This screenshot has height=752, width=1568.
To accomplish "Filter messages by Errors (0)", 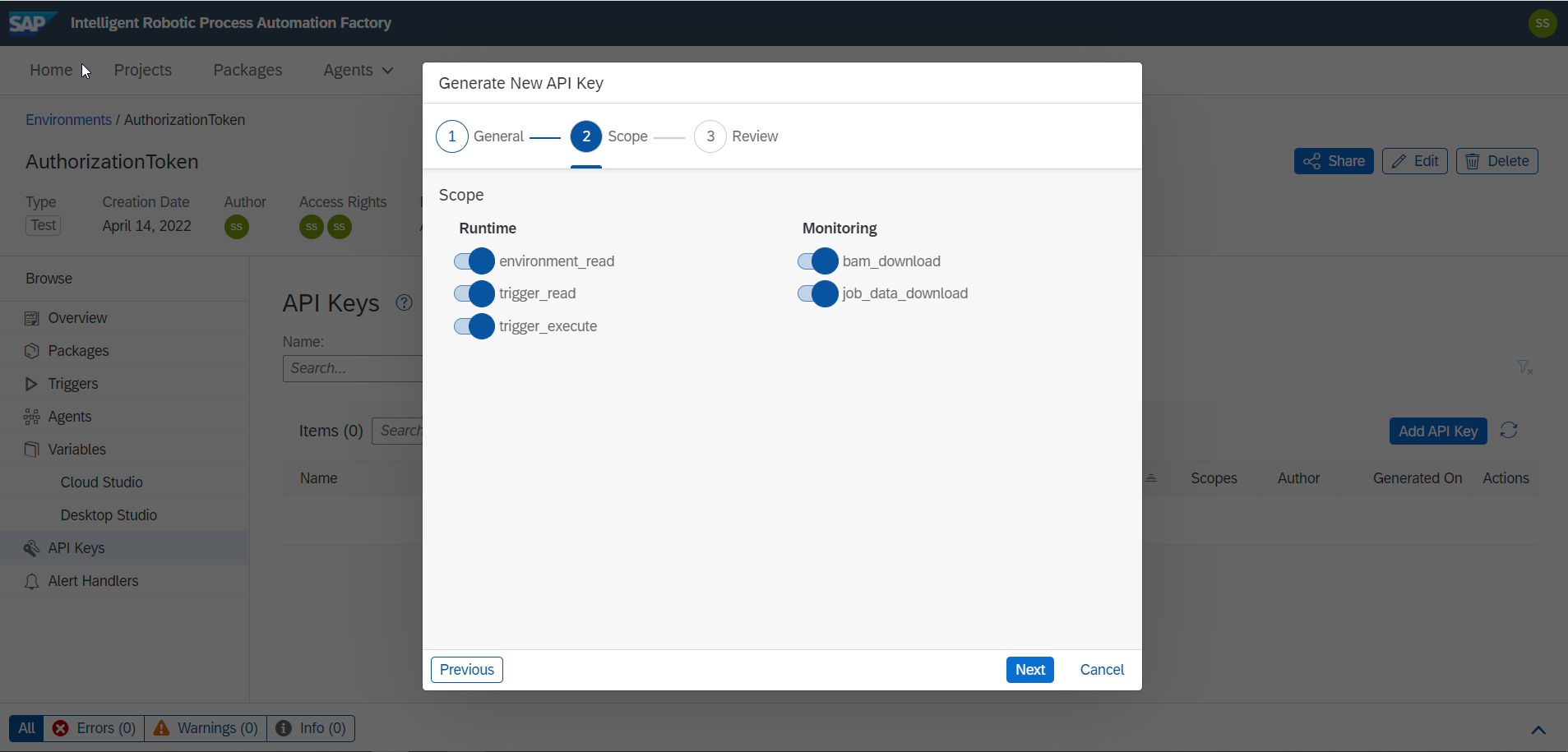I will tap(94, 728).
